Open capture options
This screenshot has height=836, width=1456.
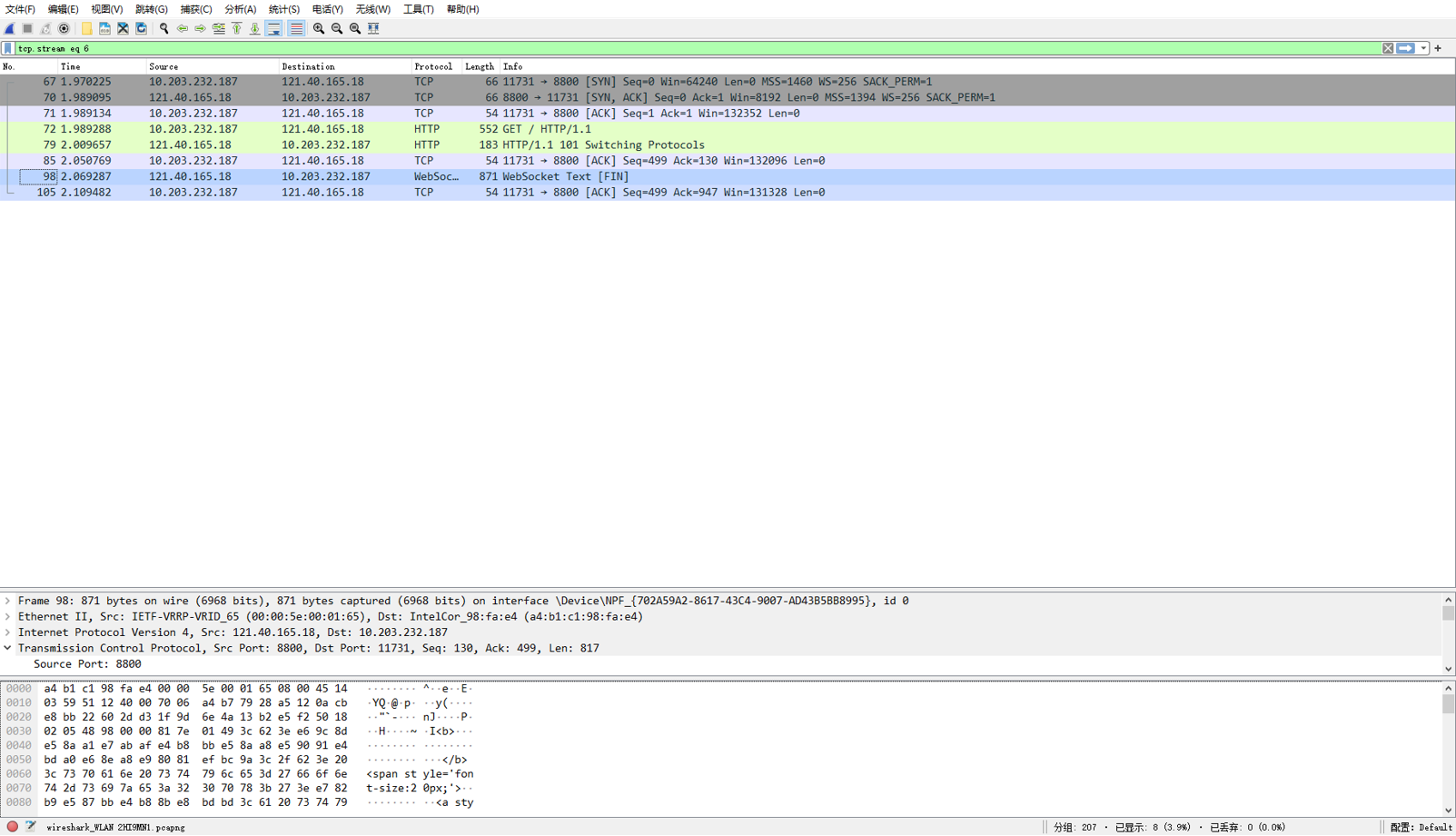(x=64, y=28)
